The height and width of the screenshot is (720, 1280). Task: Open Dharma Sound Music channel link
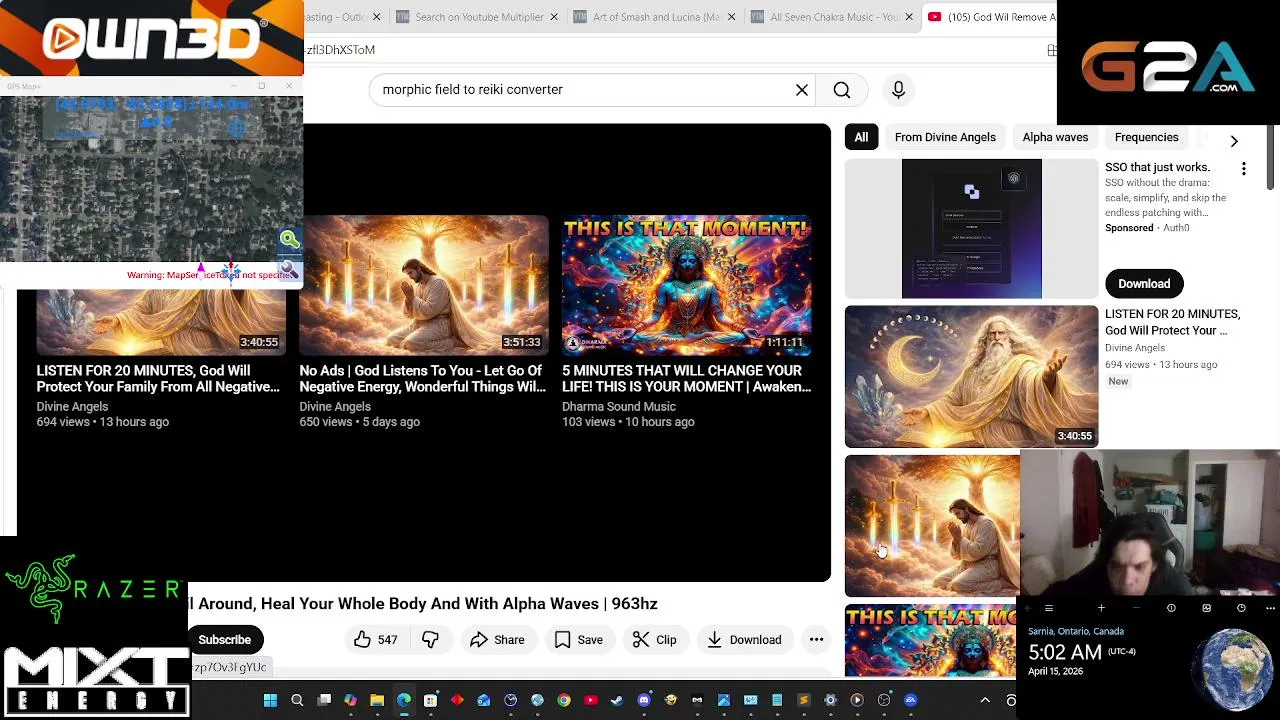[x=619, y=407]
